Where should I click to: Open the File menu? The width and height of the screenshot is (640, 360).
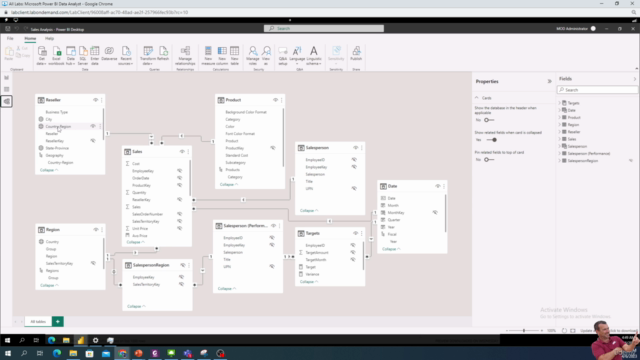(10, 38)
